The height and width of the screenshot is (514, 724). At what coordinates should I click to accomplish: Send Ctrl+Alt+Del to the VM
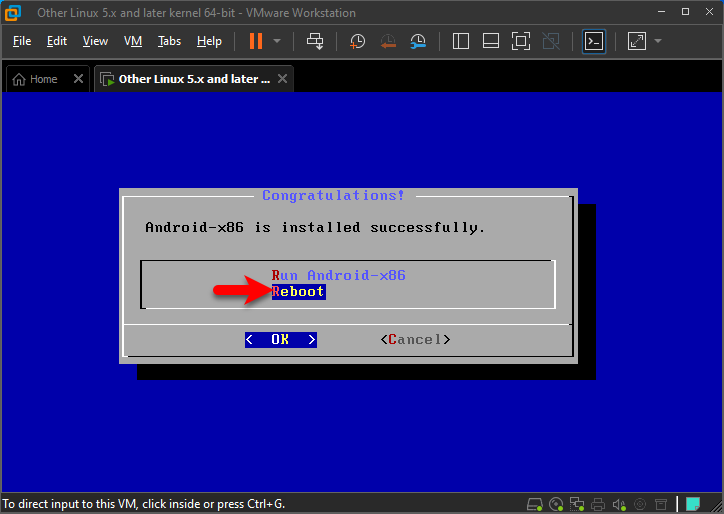tap(315, 41)
